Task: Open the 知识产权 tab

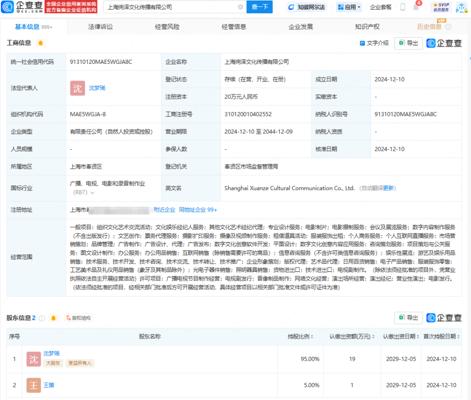Action: click(x=367, y=27)
